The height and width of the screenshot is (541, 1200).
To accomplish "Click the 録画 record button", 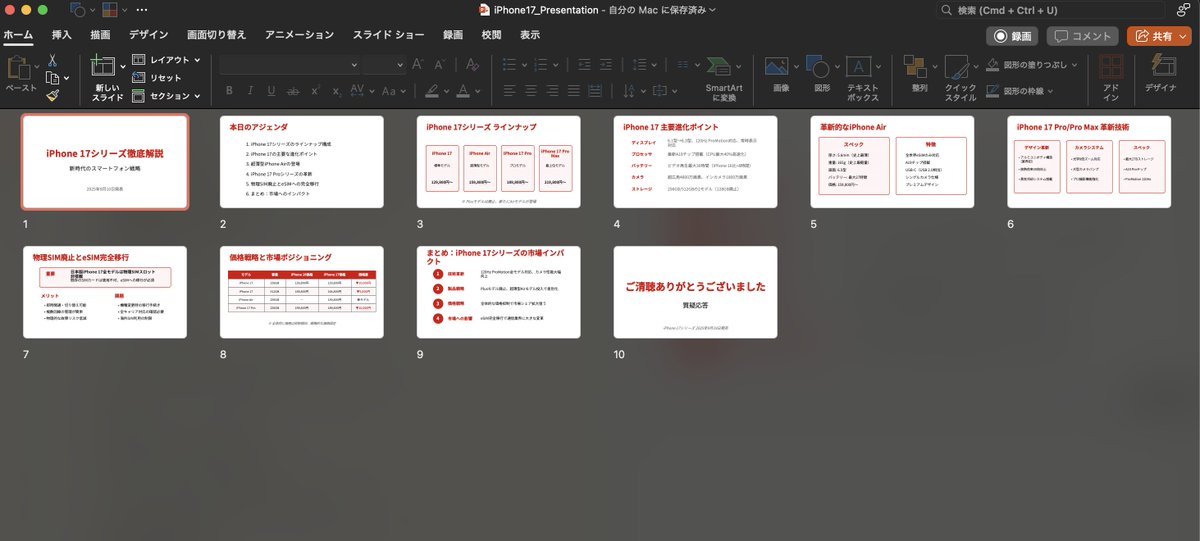I will [1012, 36].
